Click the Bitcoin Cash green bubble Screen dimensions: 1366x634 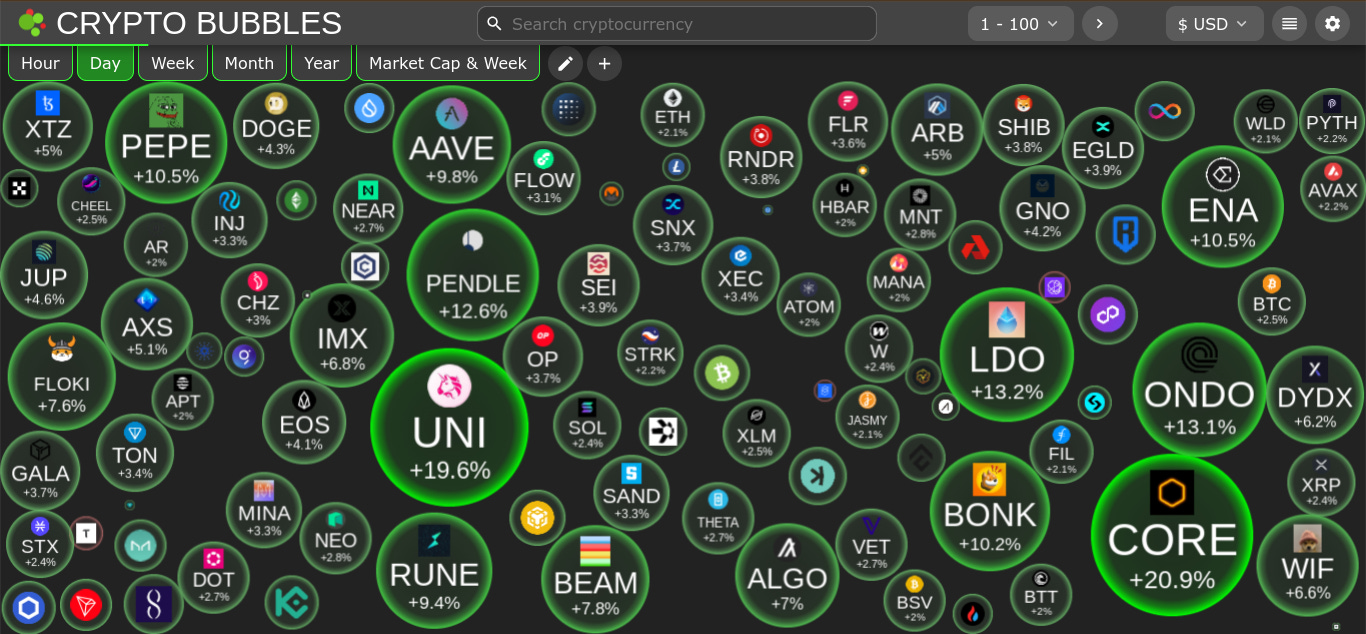point(722,373)
